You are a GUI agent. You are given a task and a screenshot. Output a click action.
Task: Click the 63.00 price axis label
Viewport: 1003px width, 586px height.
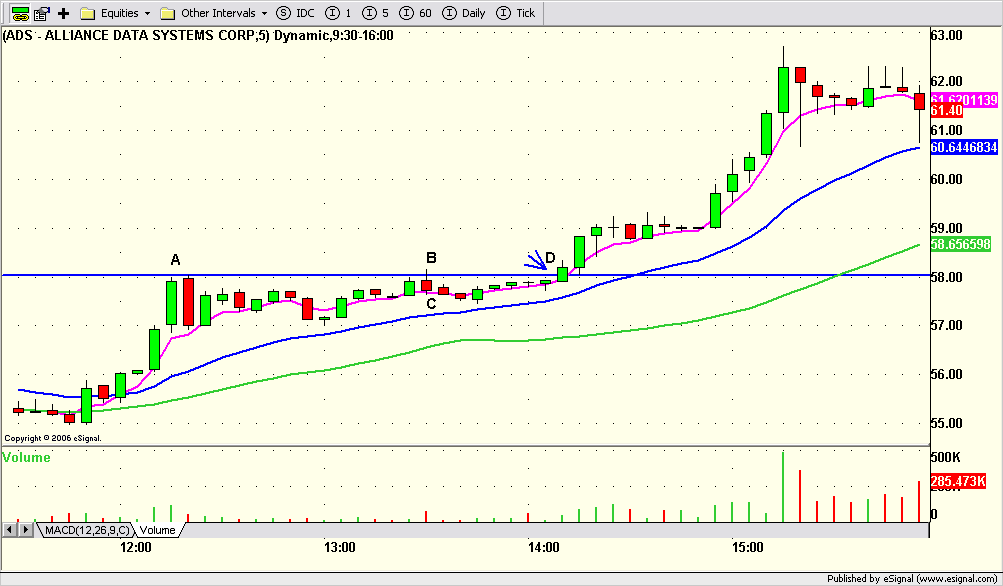pos(946,35)
